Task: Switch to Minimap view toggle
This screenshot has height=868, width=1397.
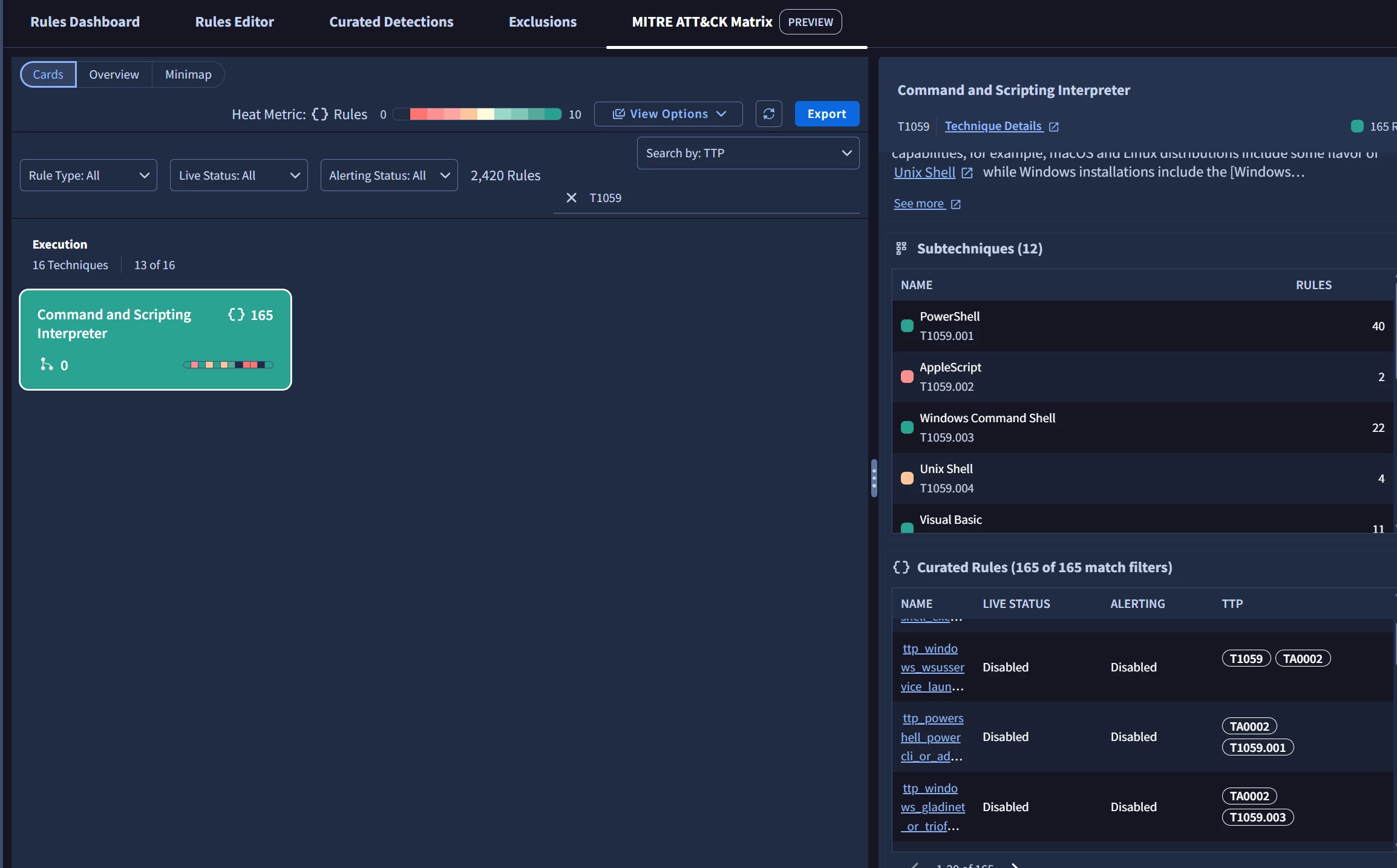Action: pyautogui.click(x=188, y=74)
